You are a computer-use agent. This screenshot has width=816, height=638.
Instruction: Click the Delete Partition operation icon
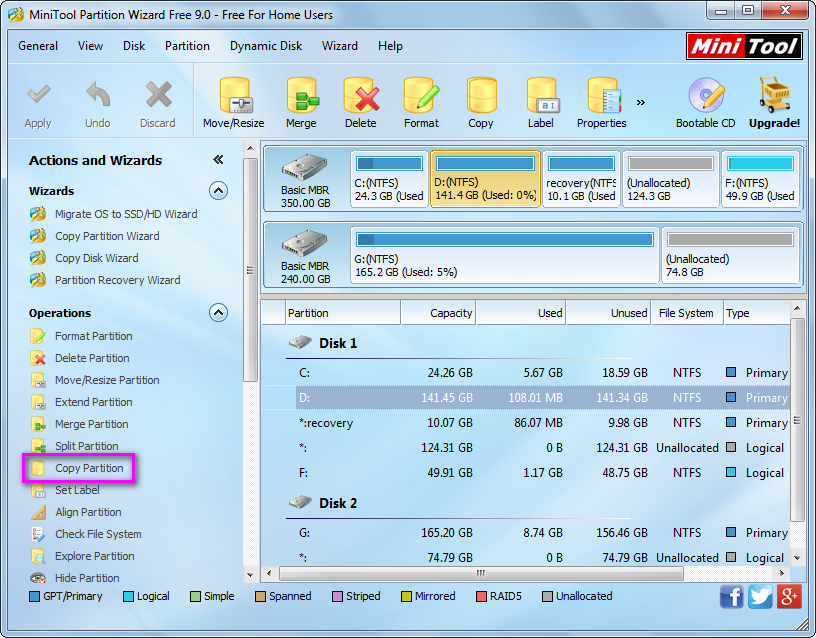click(37, 358)
